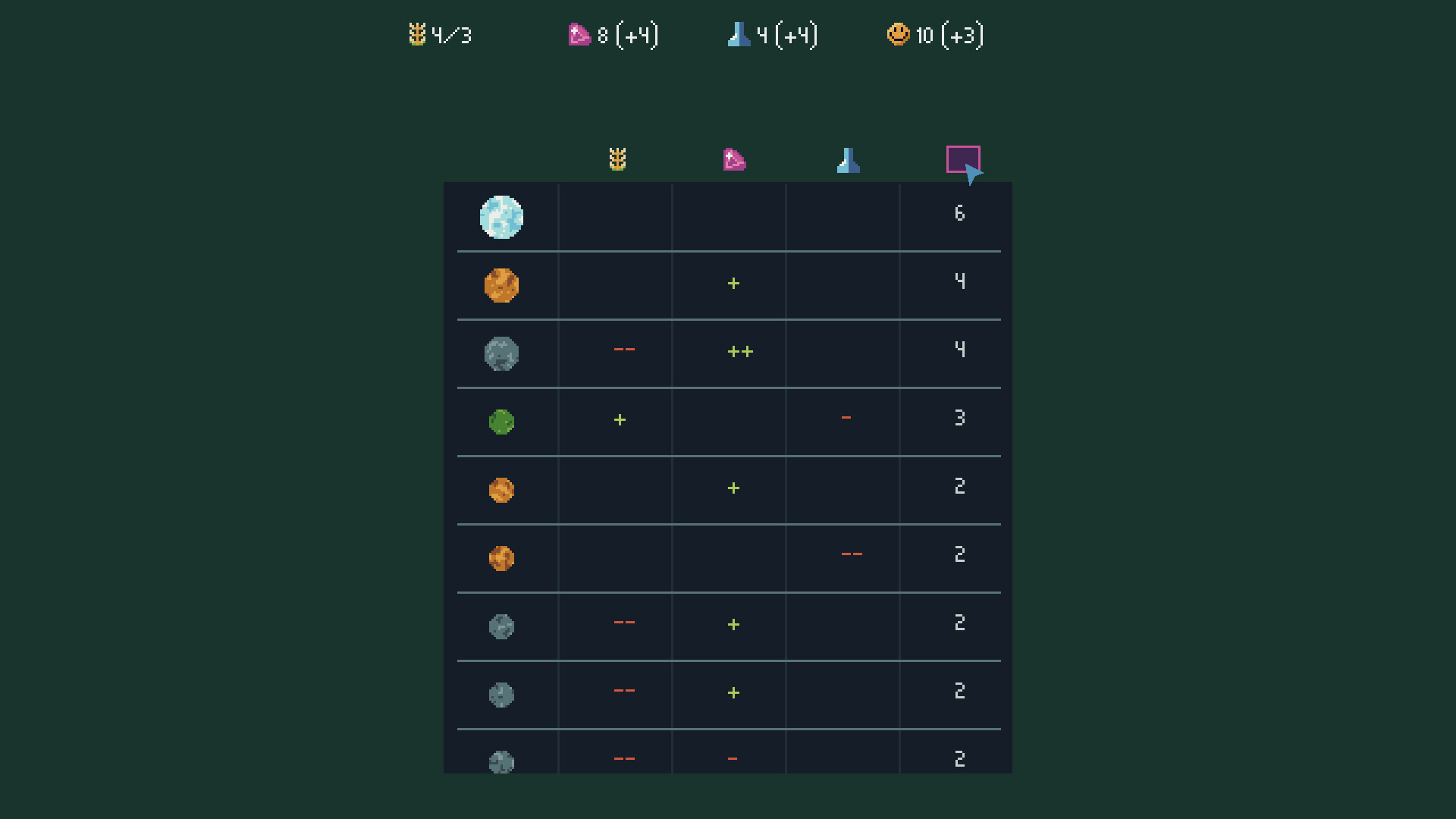Sort table by the pink mineral column header

733,160
